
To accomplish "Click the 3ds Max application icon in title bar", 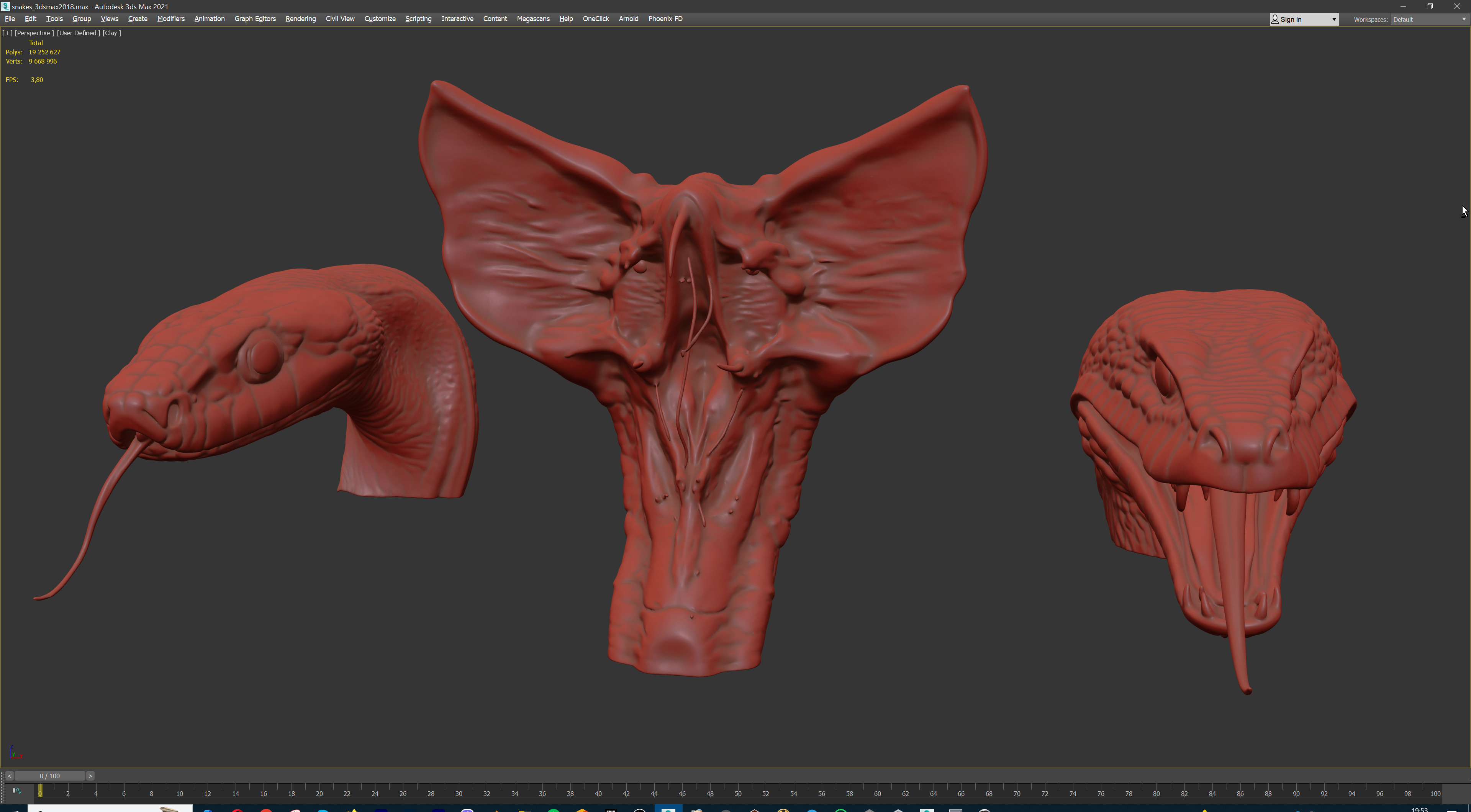I will point(5,6).
